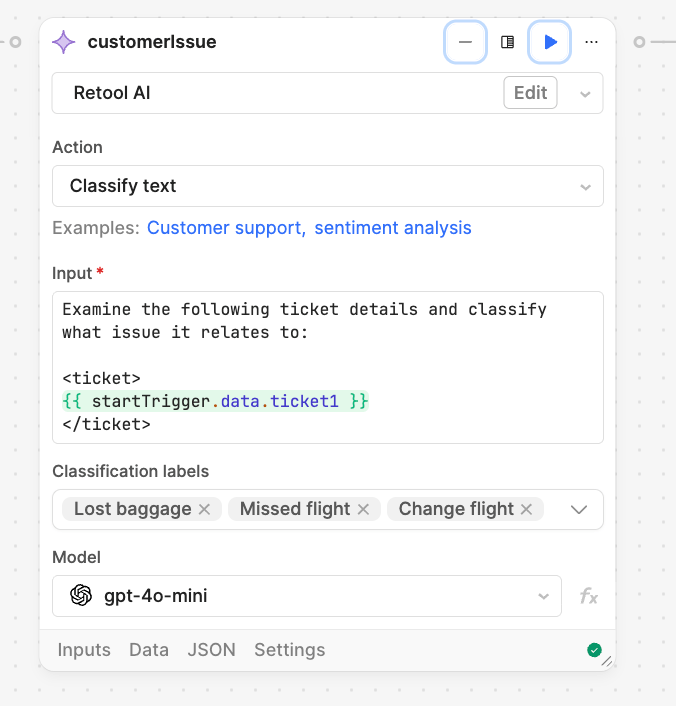Collapse the customerIssue block with minus button
Image resolution: width=676 pixels, height=706 pixels.
click(x=465, y=42)
